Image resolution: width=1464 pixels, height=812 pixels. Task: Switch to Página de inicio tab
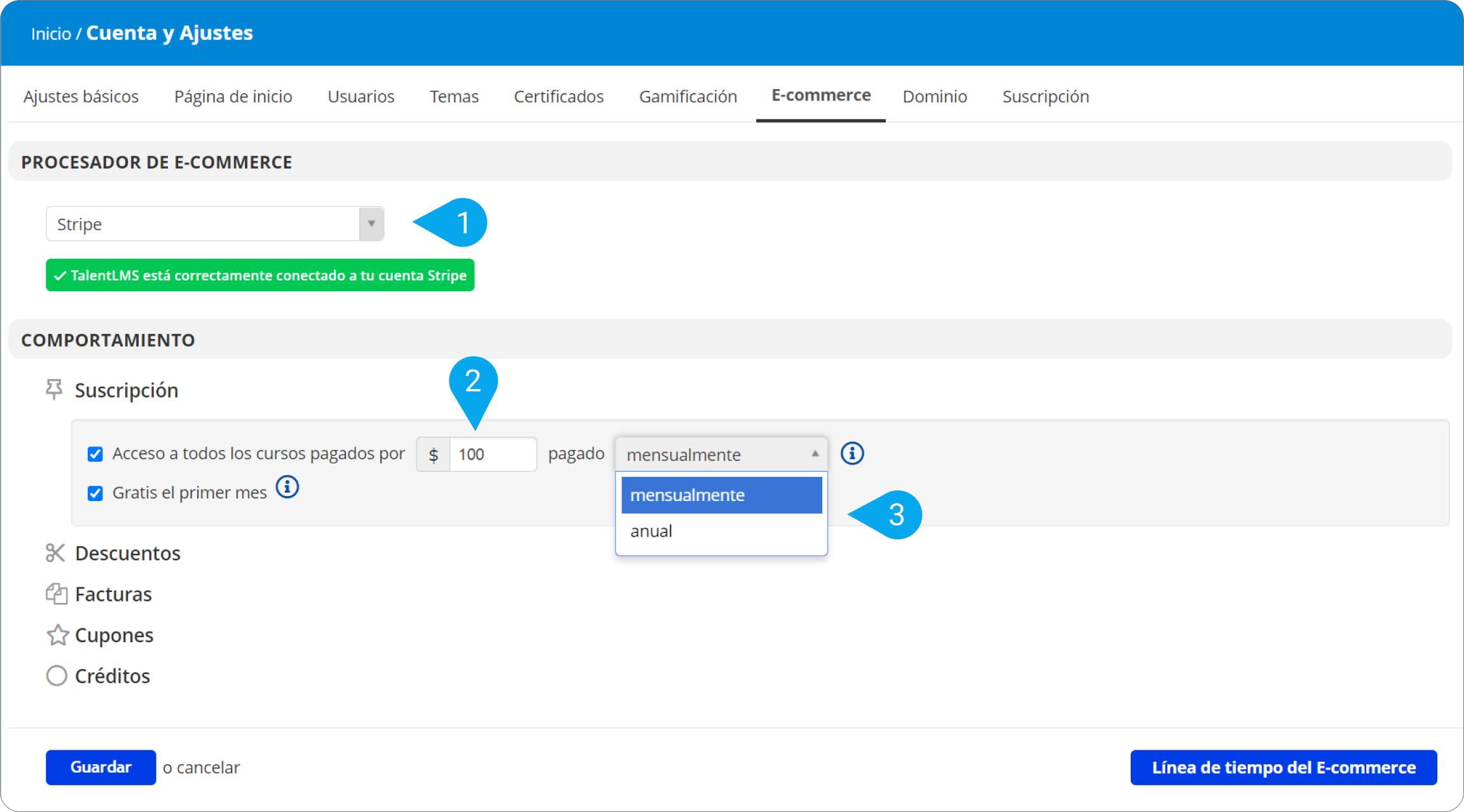pos(233,96)
